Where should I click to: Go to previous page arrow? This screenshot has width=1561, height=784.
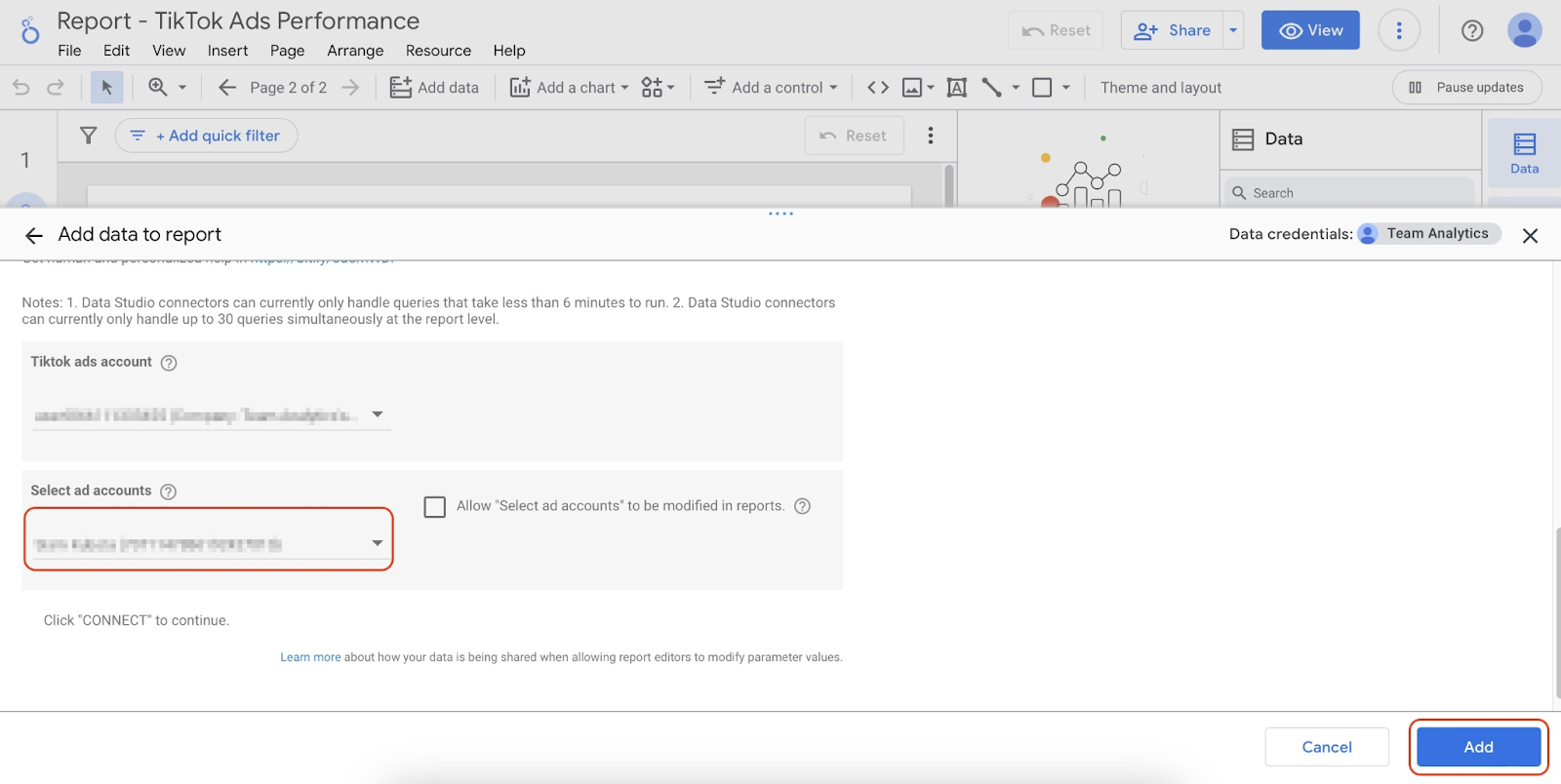[x=227, y=88]
